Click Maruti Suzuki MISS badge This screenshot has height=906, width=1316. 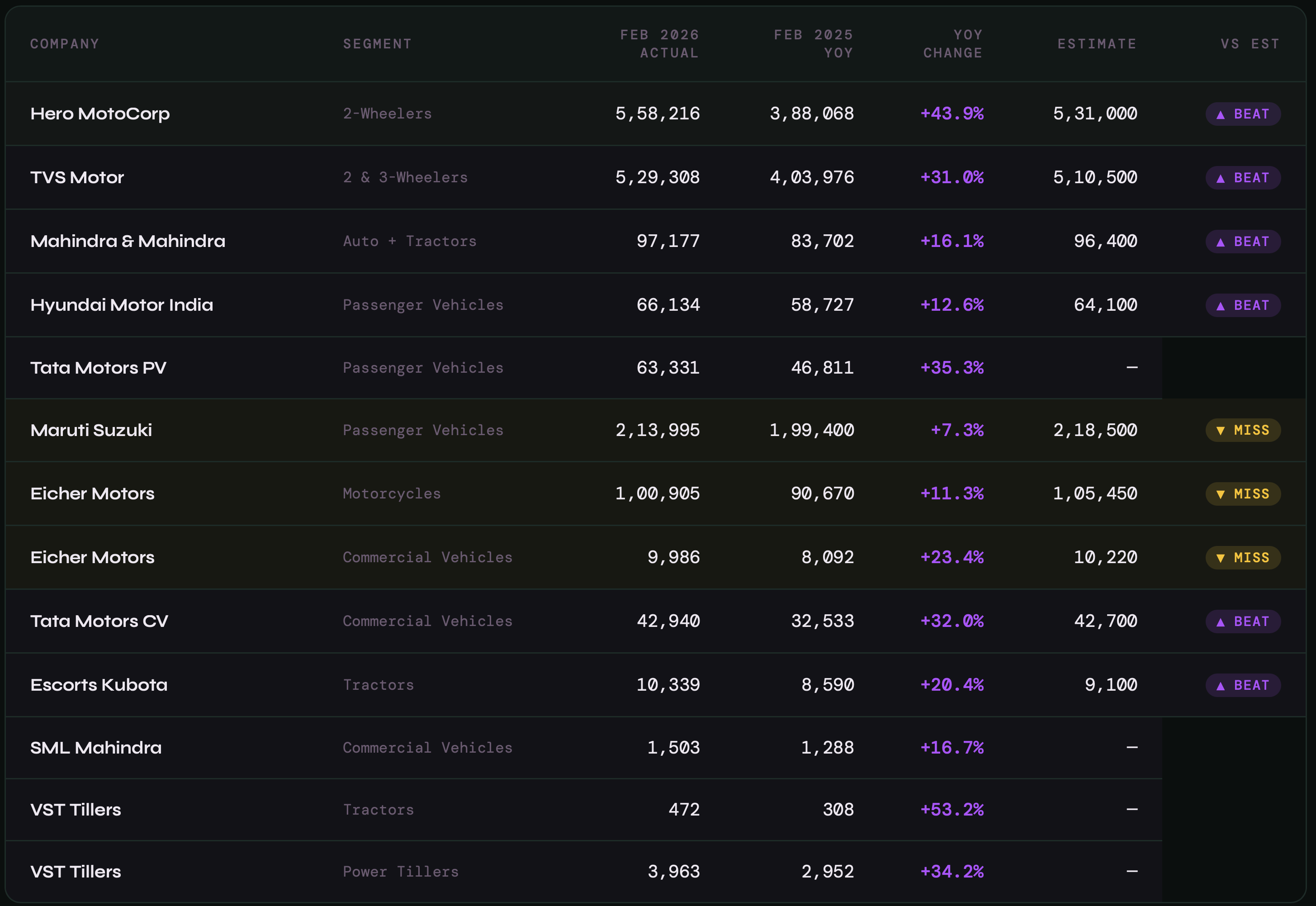(1242, 430)
